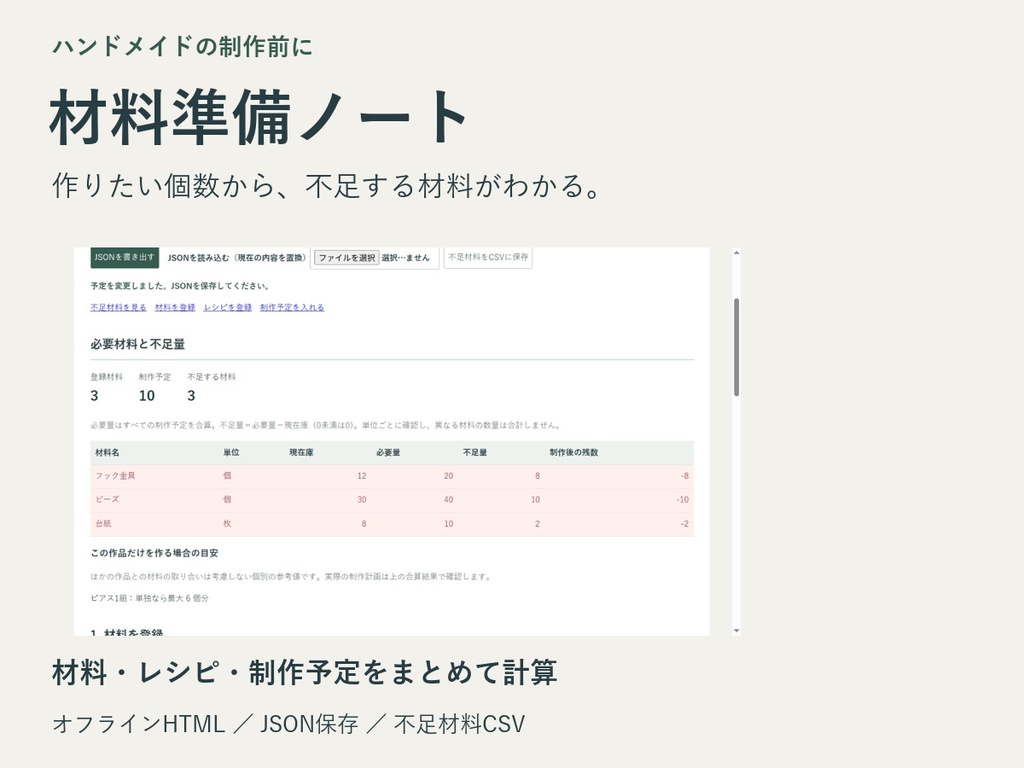Select the 台紙 table row name
Screen dimensions: 1024x768
click(x=103, y=524)
